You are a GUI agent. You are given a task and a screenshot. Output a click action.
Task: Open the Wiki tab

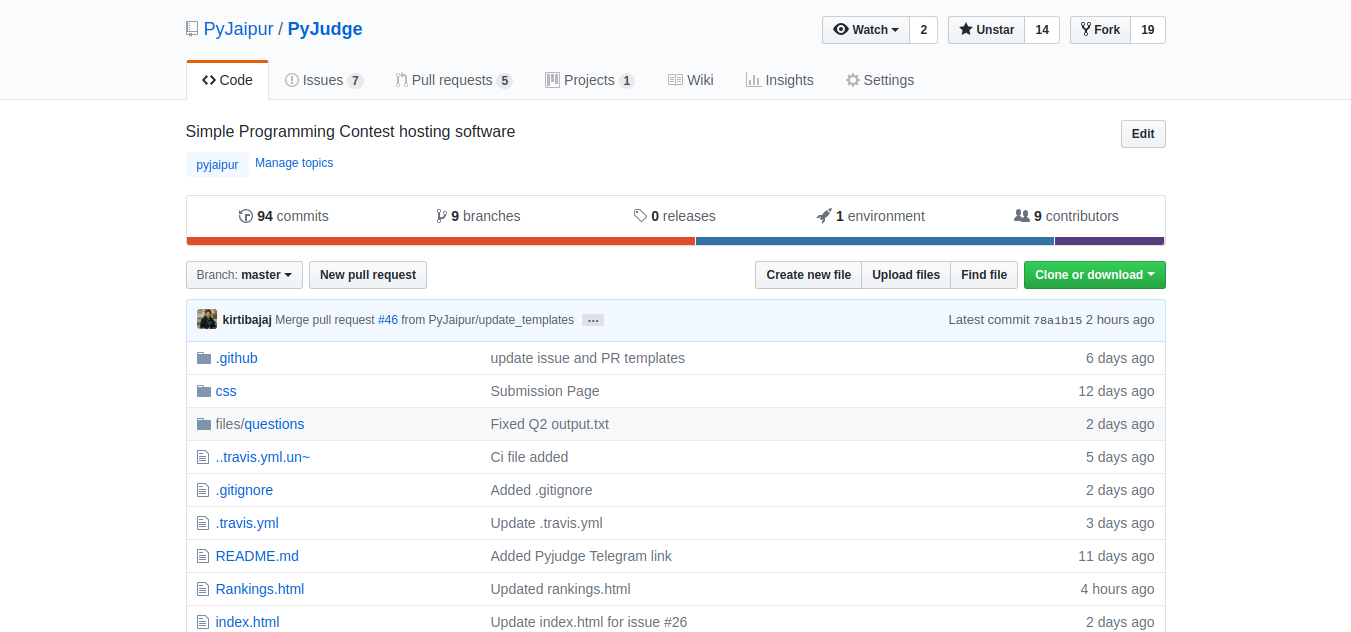point(691,80)
